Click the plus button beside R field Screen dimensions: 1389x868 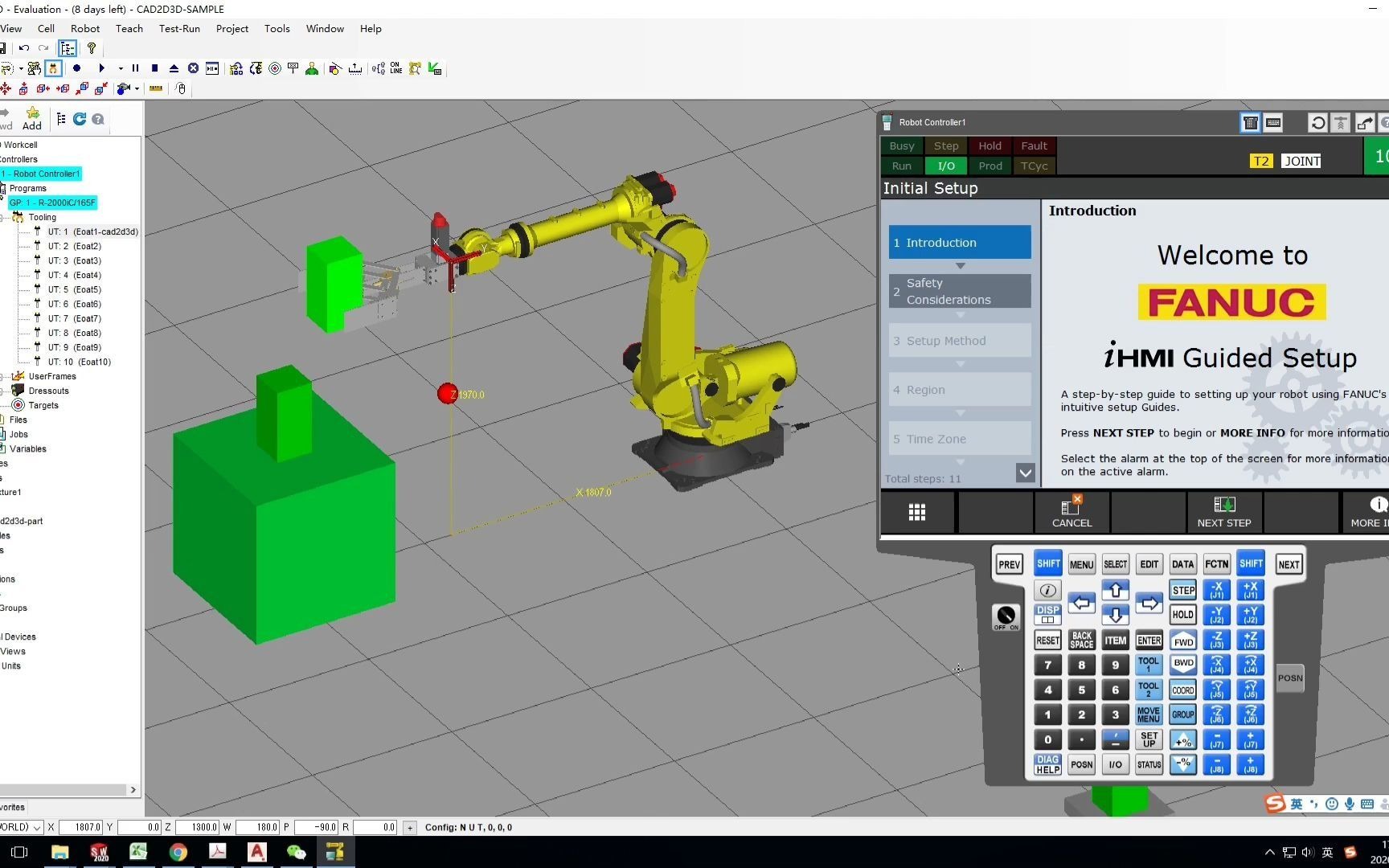(410, 827)
